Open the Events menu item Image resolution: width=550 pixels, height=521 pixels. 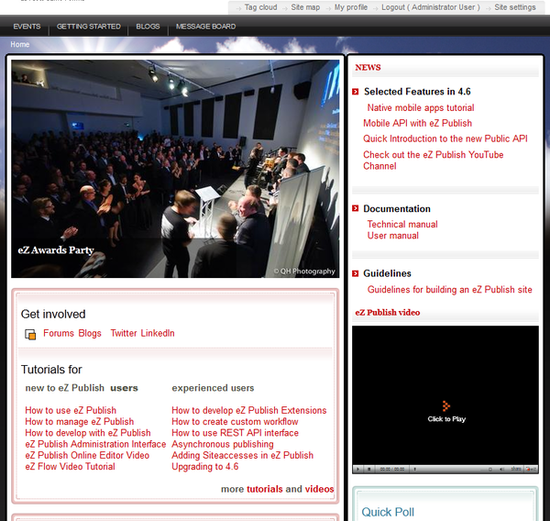coord(27,26)
